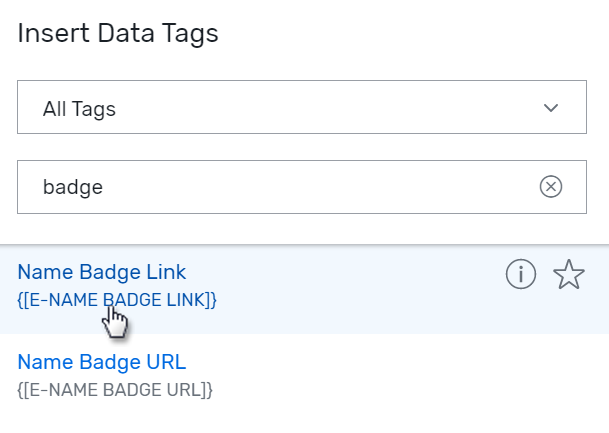Click the circled "i" information icon

[521, 274]
